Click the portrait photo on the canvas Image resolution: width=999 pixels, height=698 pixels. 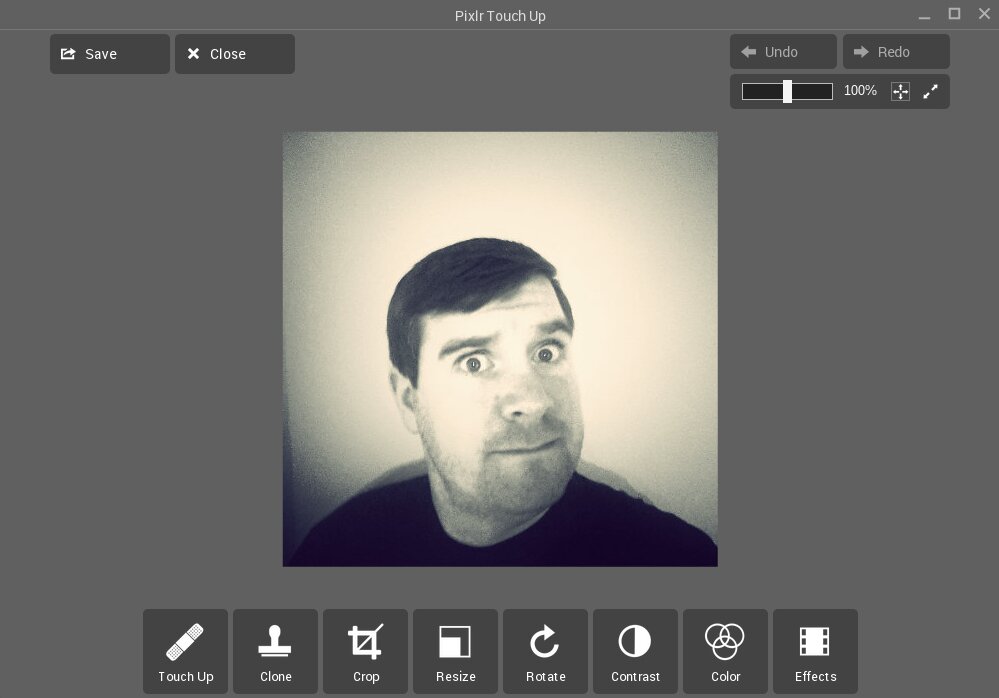coord(500,349)
